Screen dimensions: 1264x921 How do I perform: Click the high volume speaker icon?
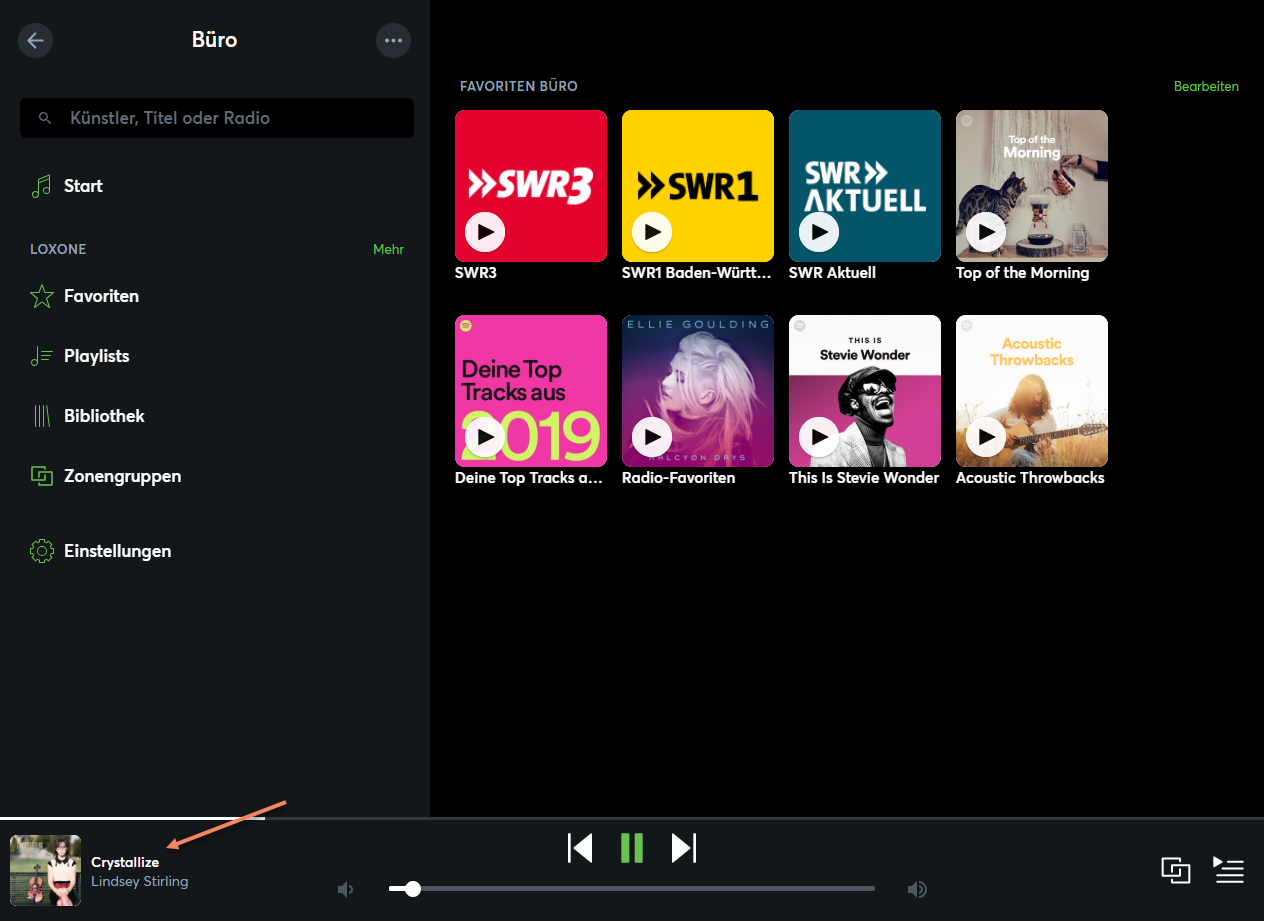click(917, 889)
